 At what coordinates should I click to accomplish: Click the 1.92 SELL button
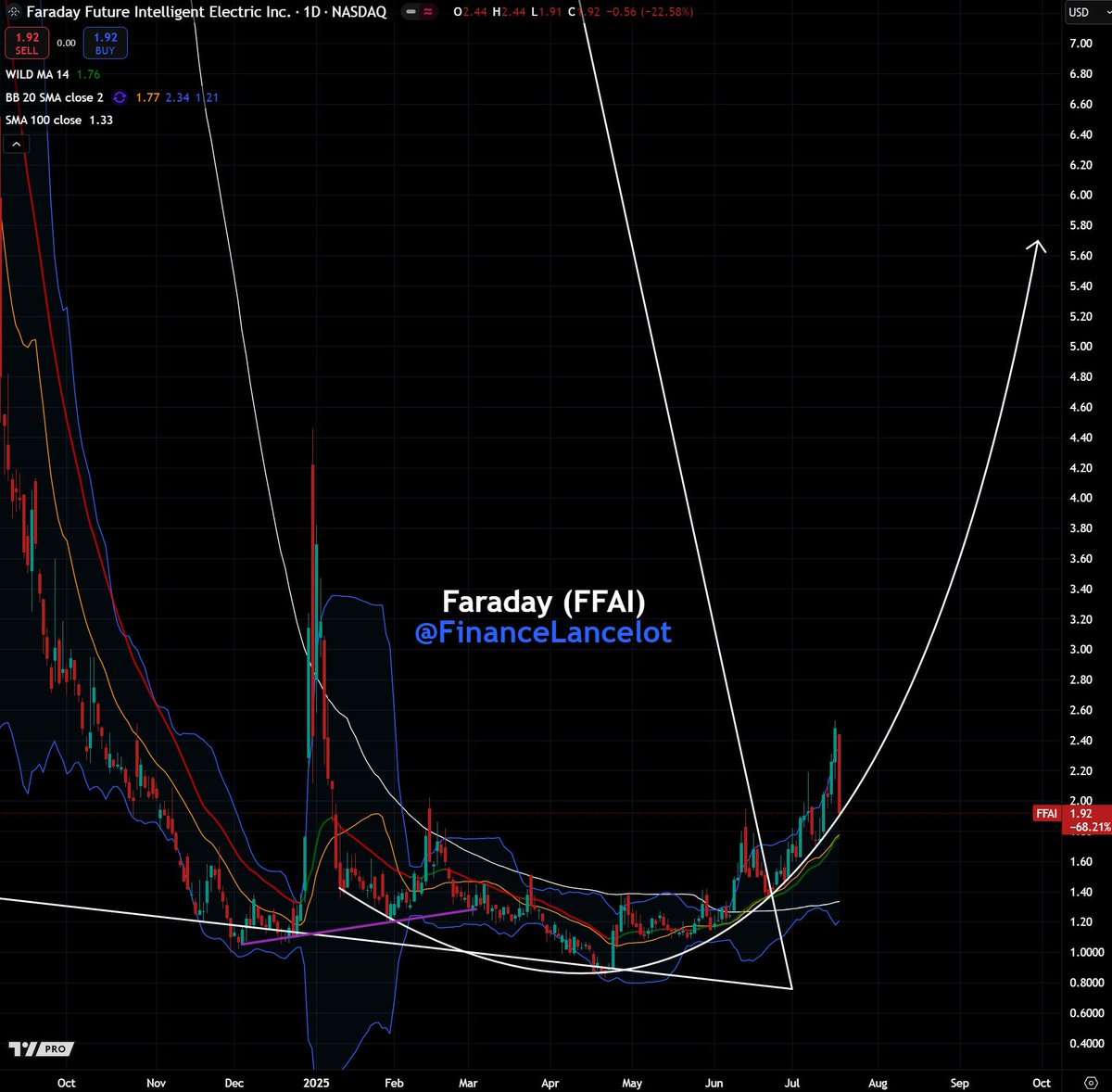[27, 44]
